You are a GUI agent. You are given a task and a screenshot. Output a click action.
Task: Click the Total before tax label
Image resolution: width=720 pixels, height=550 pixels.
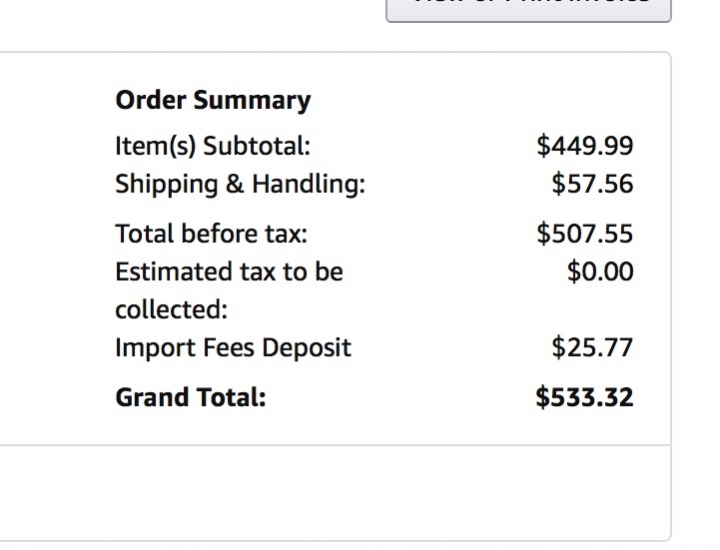(x=211, y=234)
